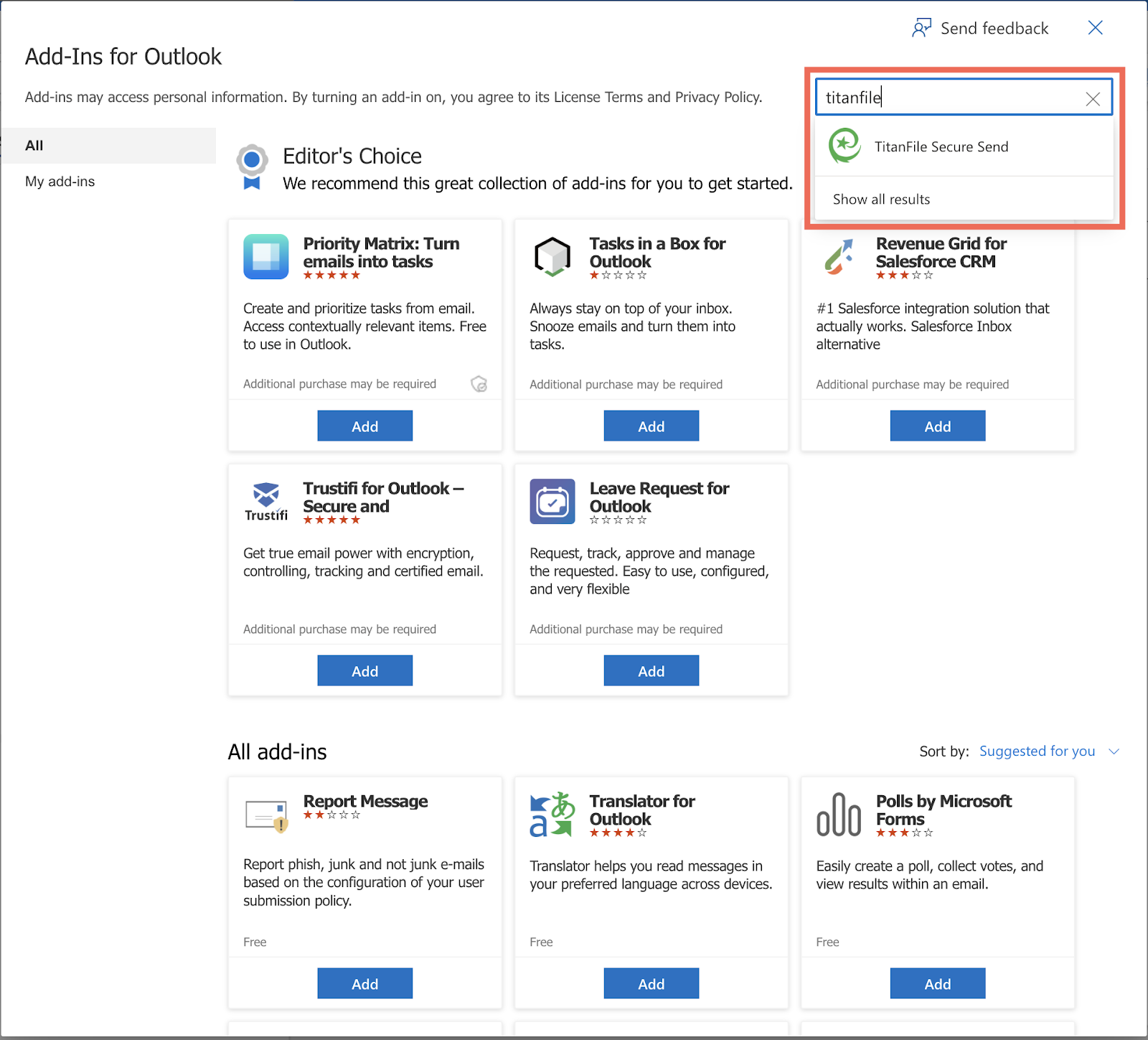Click the Tasks in a Box hexagon icon
This screenshot has height=1040, width=1148.
[552, 256]
